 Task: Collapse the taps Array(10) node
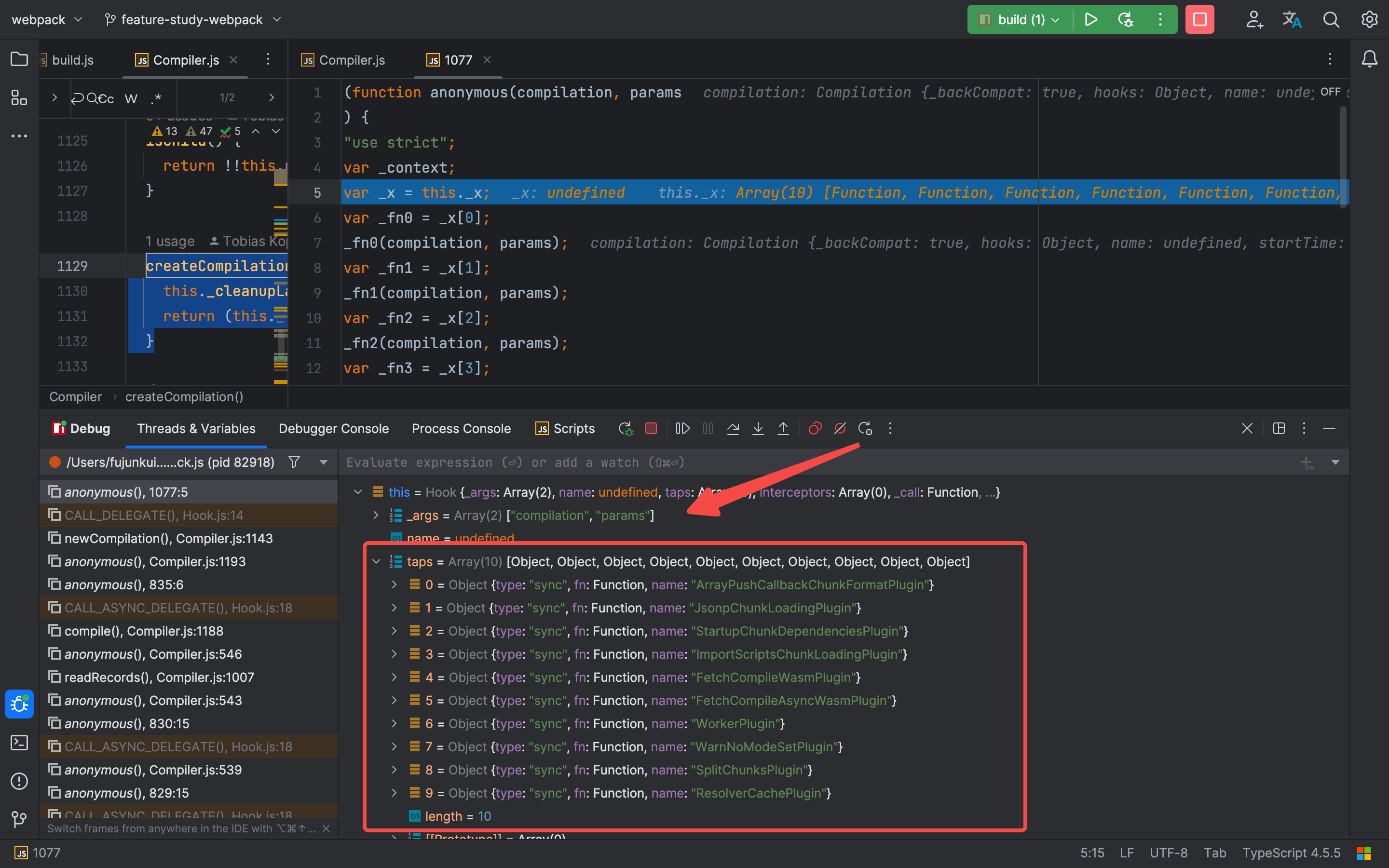377,561
